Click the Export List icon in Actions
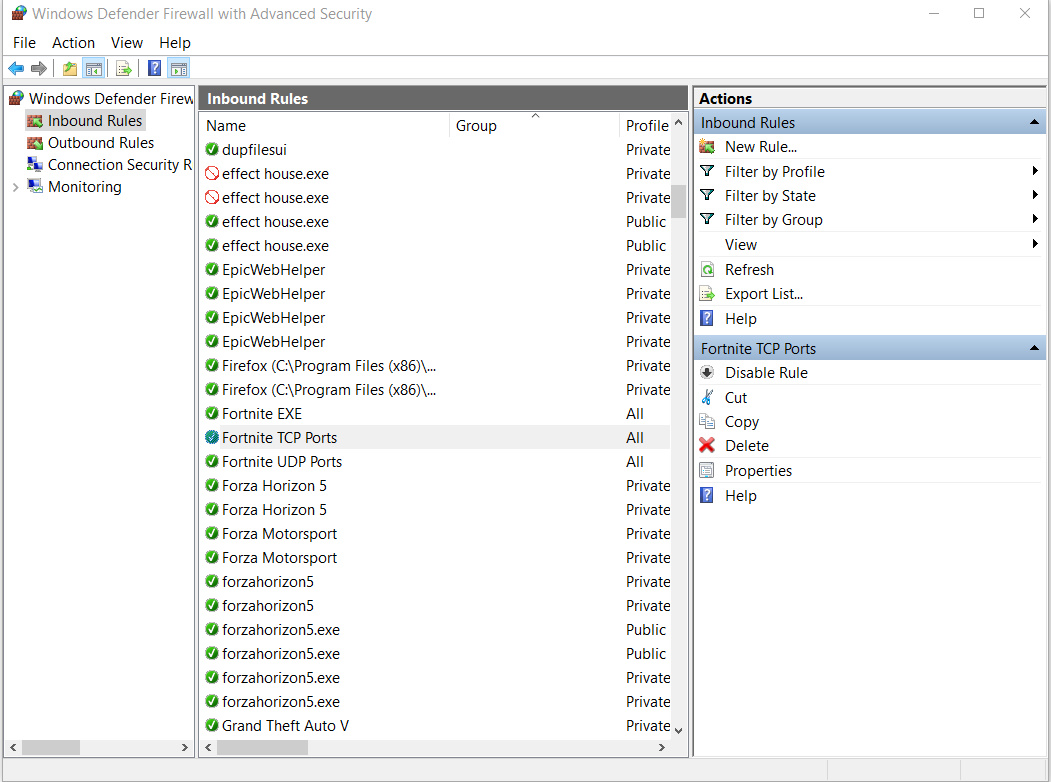This screenshot has width=1051, height=782. point(707,294)
